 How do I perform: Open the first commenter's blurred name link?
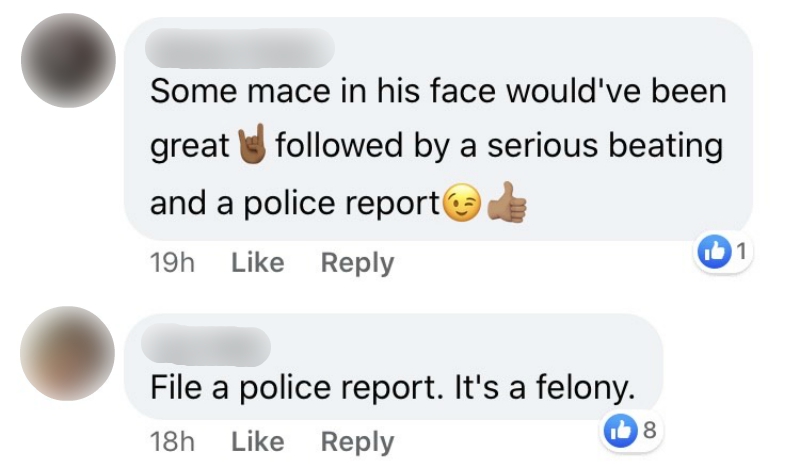(x=240, y=48)
